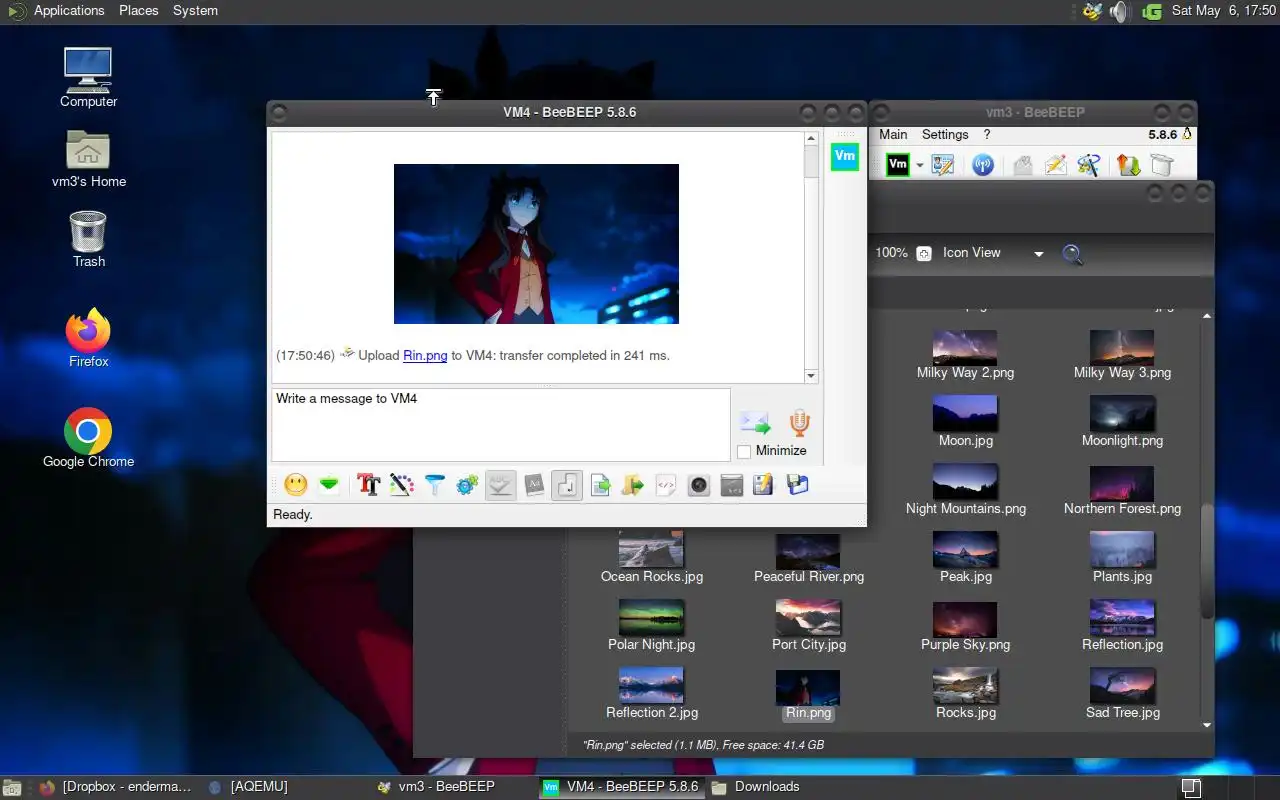Screen dimensions: 1280x800
Task: Compose a message with envelope pencil icon
Action: point(1055,165)
